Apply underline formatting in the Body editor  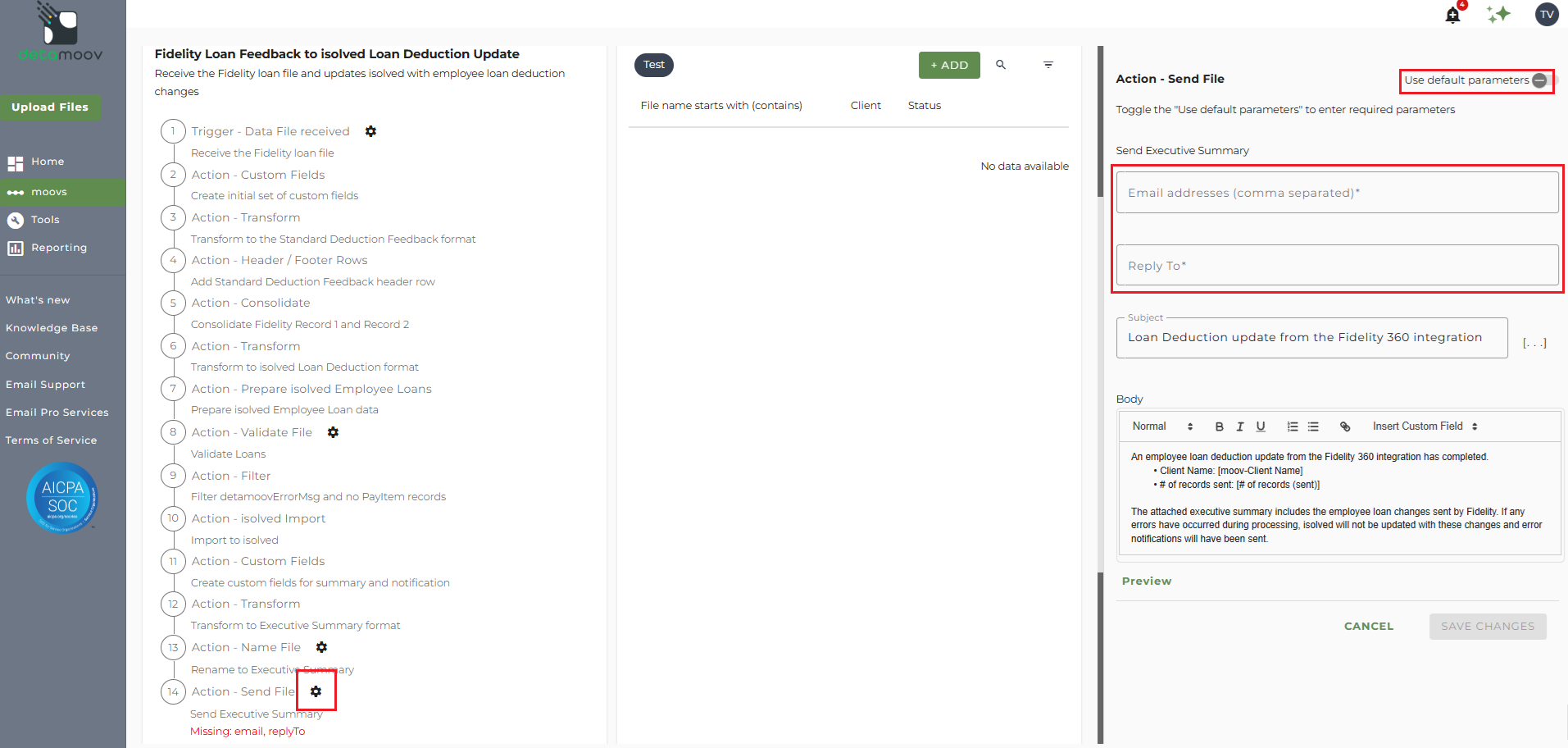1261,426
